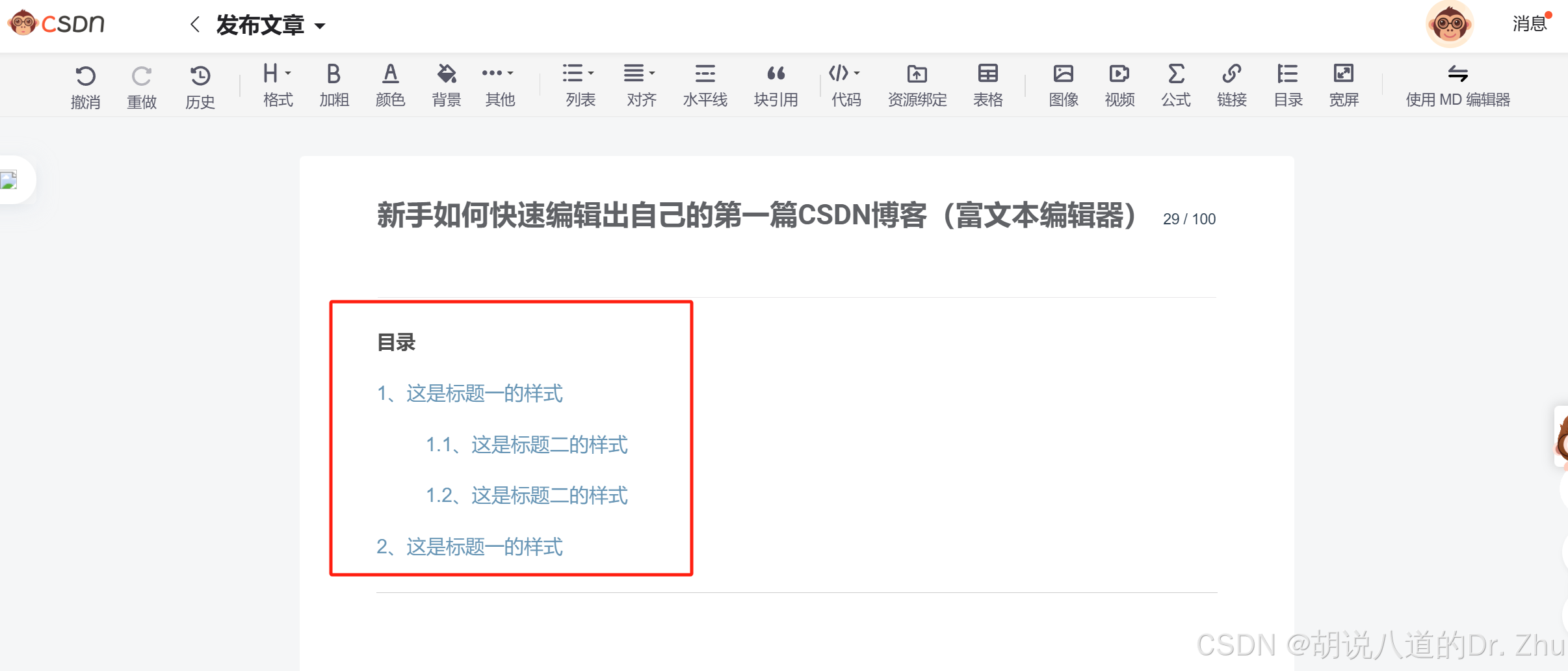The height and width of the screenshot is (671, 1568).
Task: Click the Undo (撤消) icon
Action: 86,86
